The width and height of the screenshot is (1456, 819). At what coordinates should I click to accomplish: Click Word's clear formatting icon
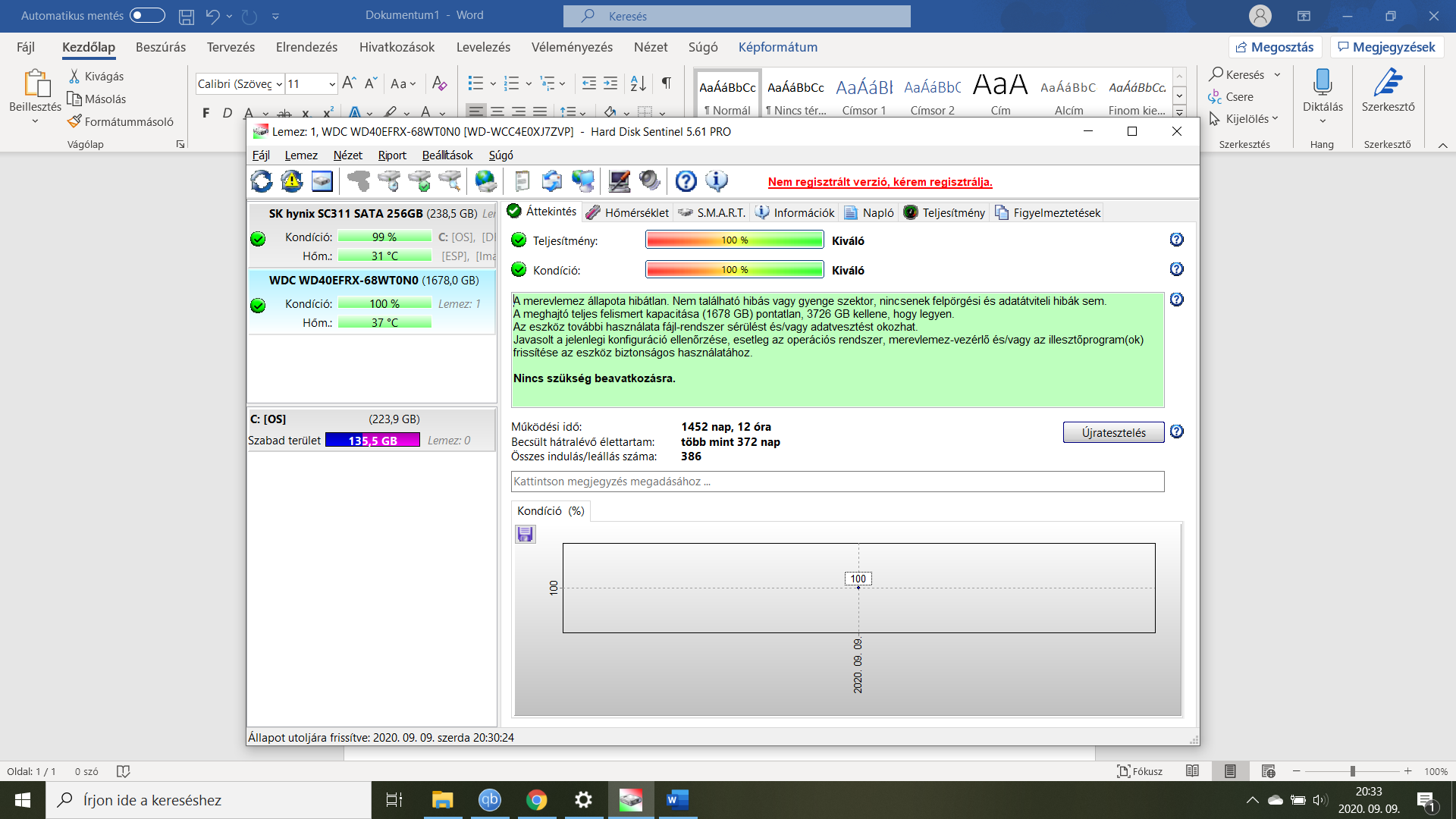tap(439, 83)
